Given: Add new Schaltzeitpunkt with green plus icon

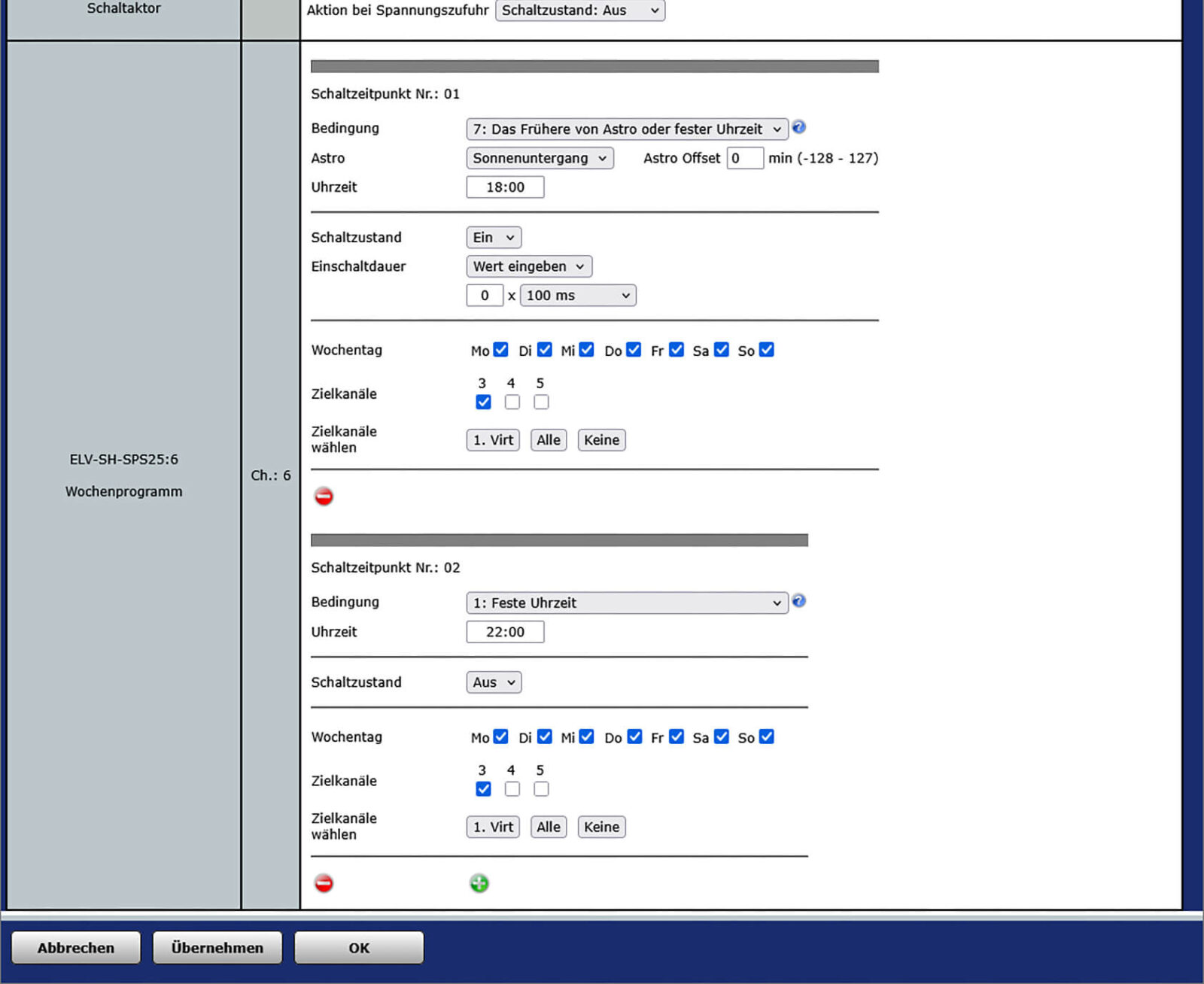Looking at the screenshot, I should click(479, 883).
